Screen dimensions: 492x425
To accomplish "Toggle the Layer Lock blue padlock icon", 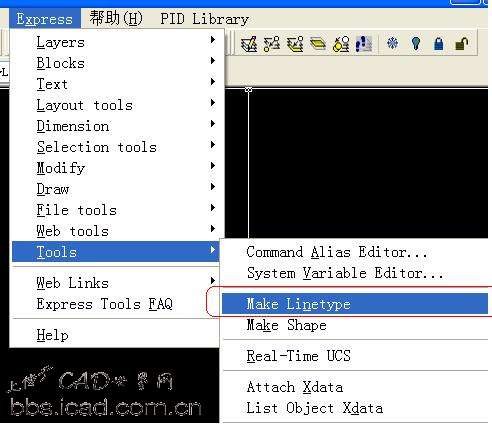I will pos(439,44).
